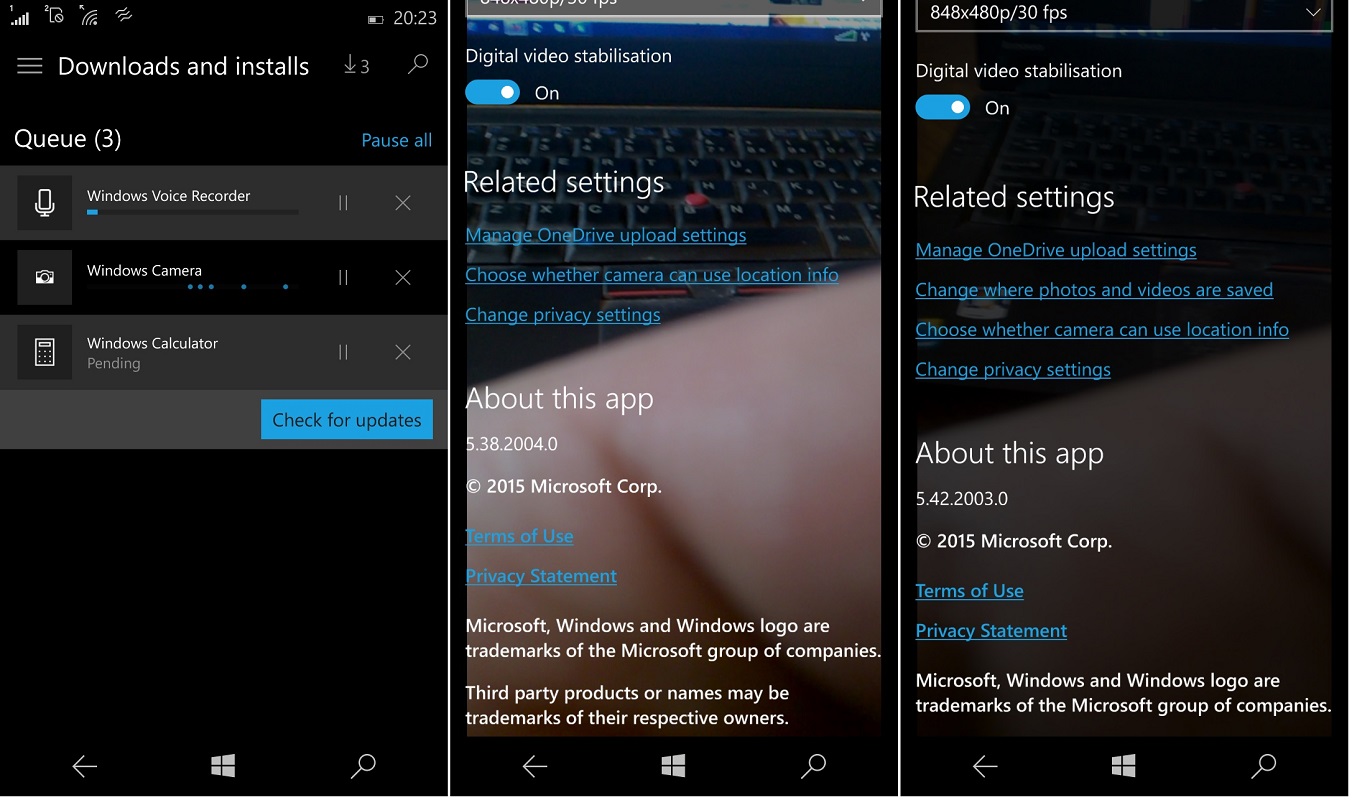Pause the Windows Voice Recorder download

point(343,203)
